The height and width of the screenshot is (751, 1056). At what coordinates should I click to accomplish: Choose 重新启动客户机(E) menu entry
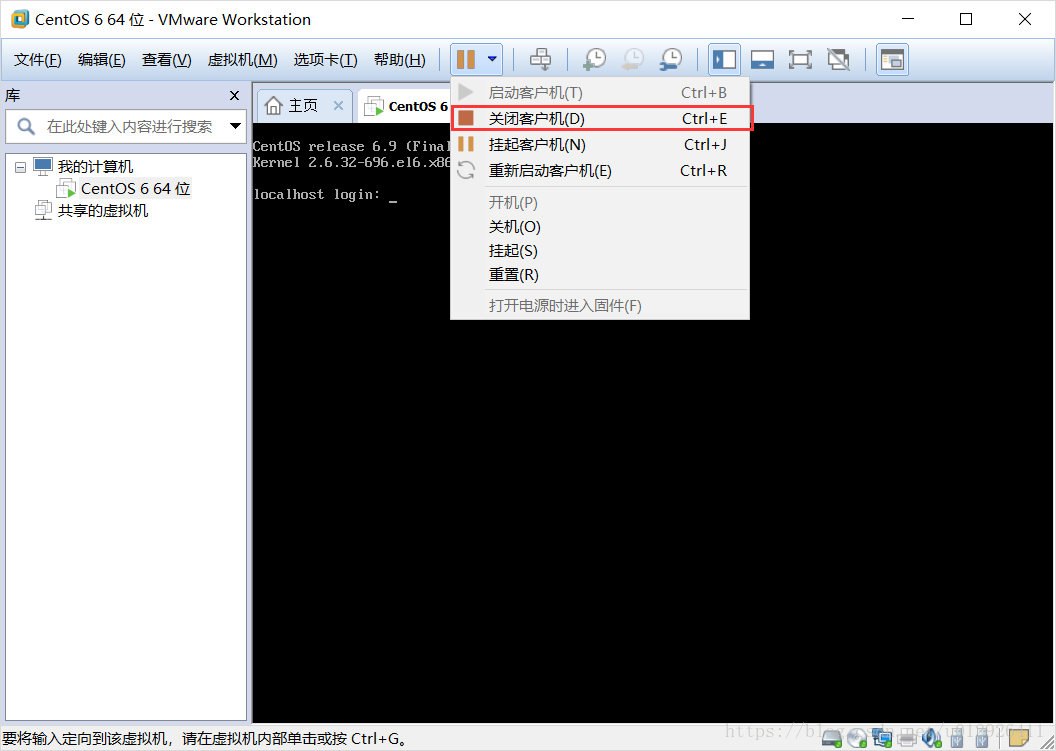[600, 170]
